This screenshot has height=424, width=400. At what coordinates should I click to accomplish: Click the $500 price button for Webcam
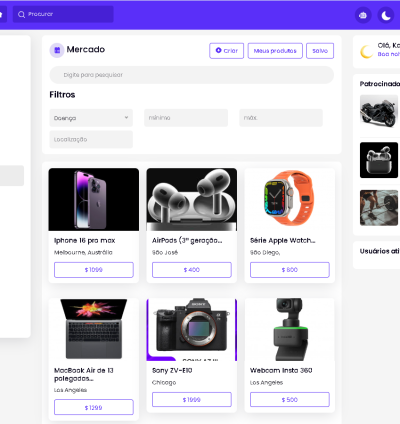[290, 399]
